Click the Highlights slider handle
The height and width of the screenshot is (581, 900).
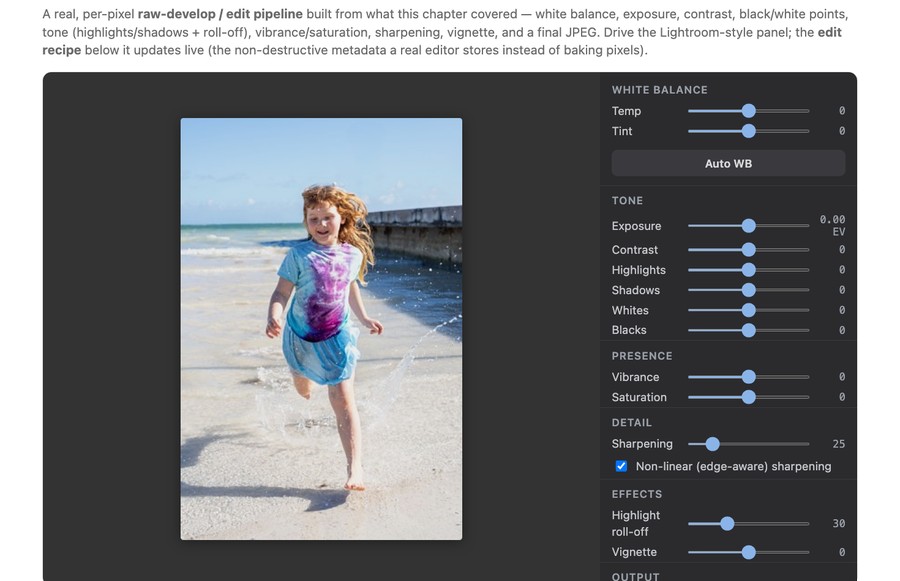tap(748, 270)
